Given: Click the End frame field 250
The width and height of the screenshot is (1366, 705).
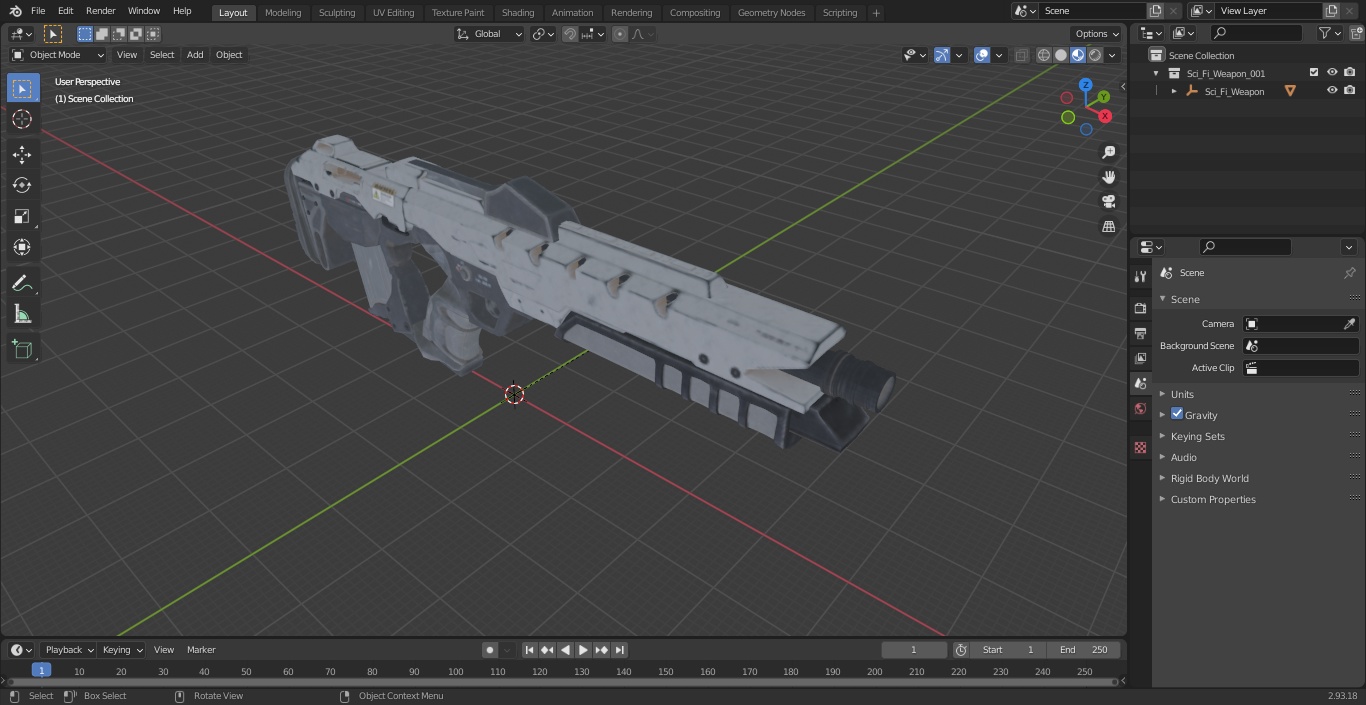Looking at the screenshot, I should tap(1084, 650).
